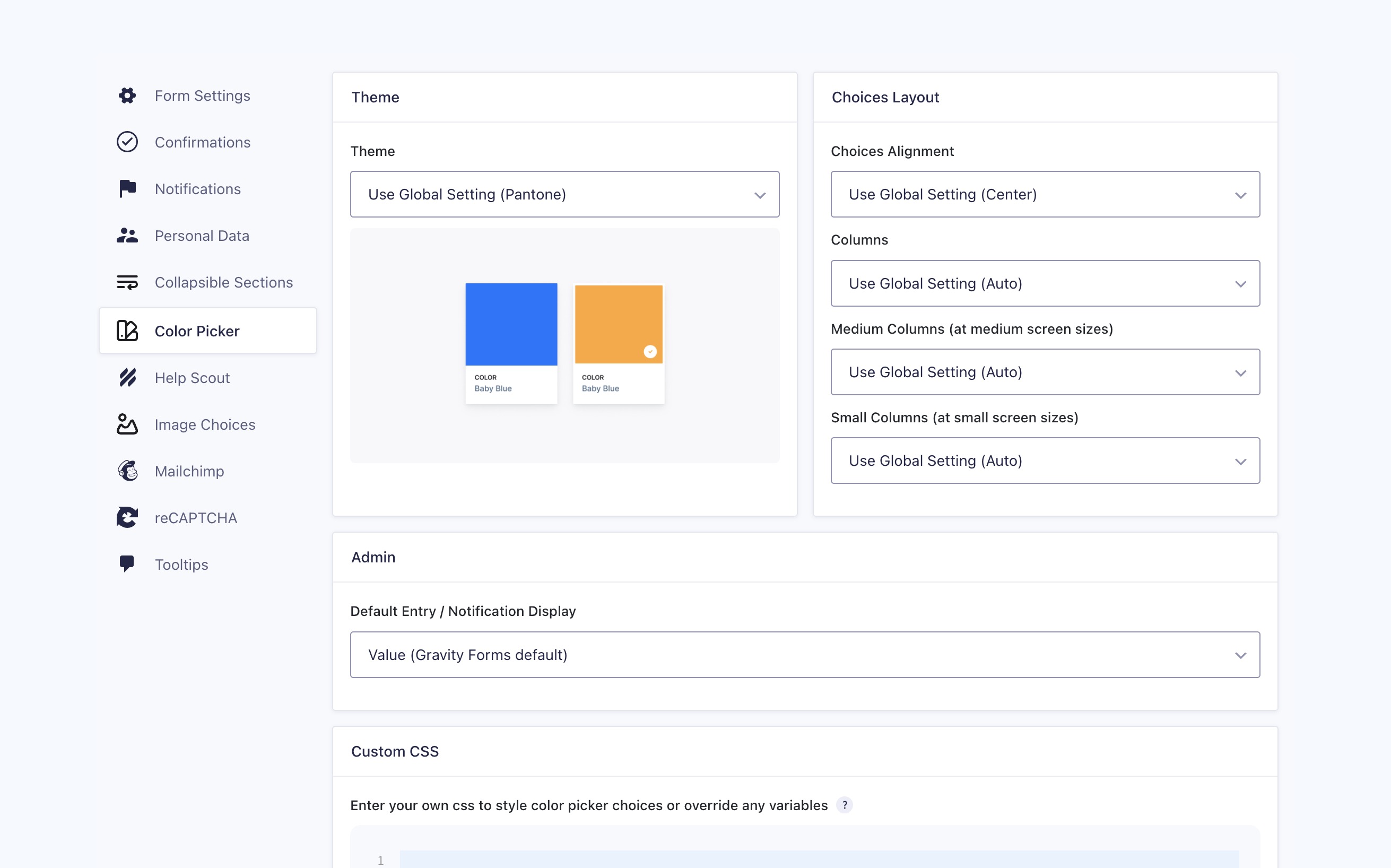Click the Collapsible Sections icon
Viewport: 1391px width, 868px height.
[x=127, y=282]
